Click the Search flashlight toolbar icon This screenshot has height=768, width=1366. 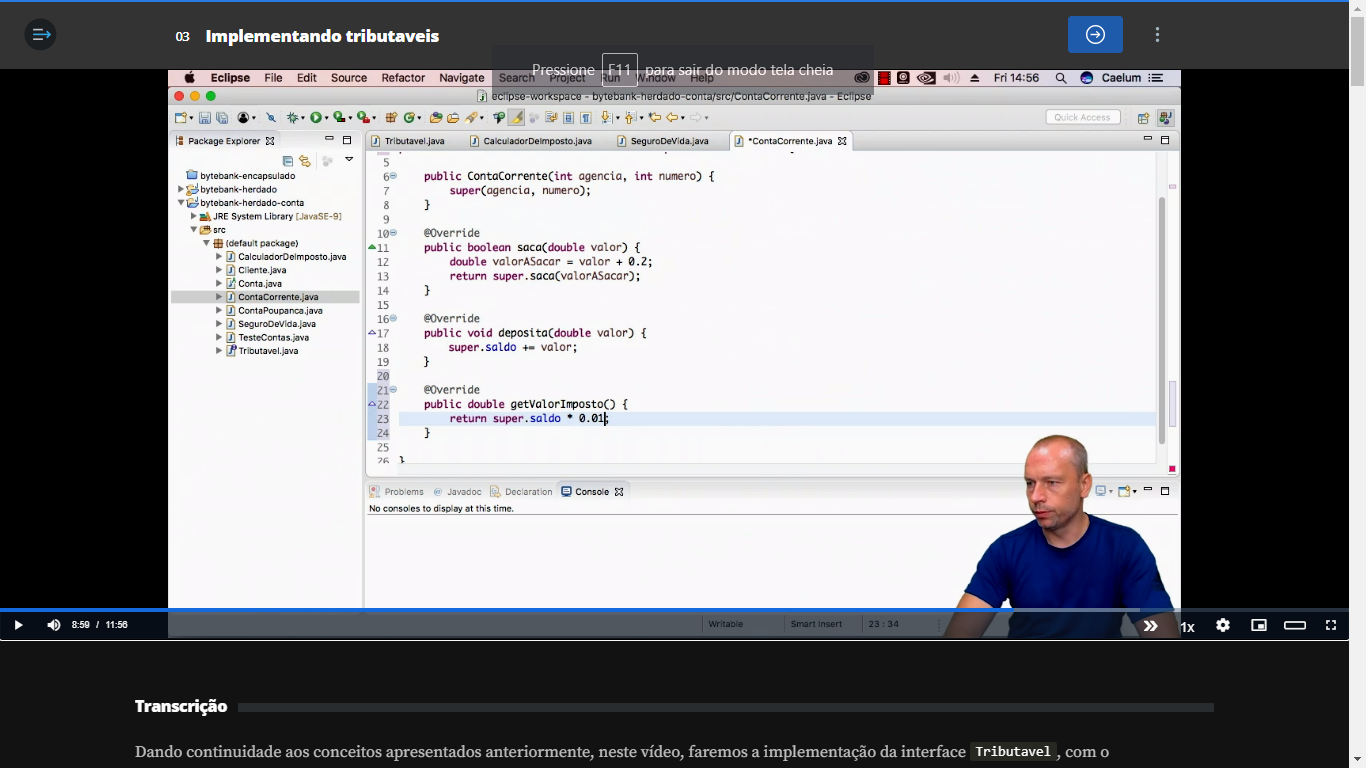coord(470,118)
